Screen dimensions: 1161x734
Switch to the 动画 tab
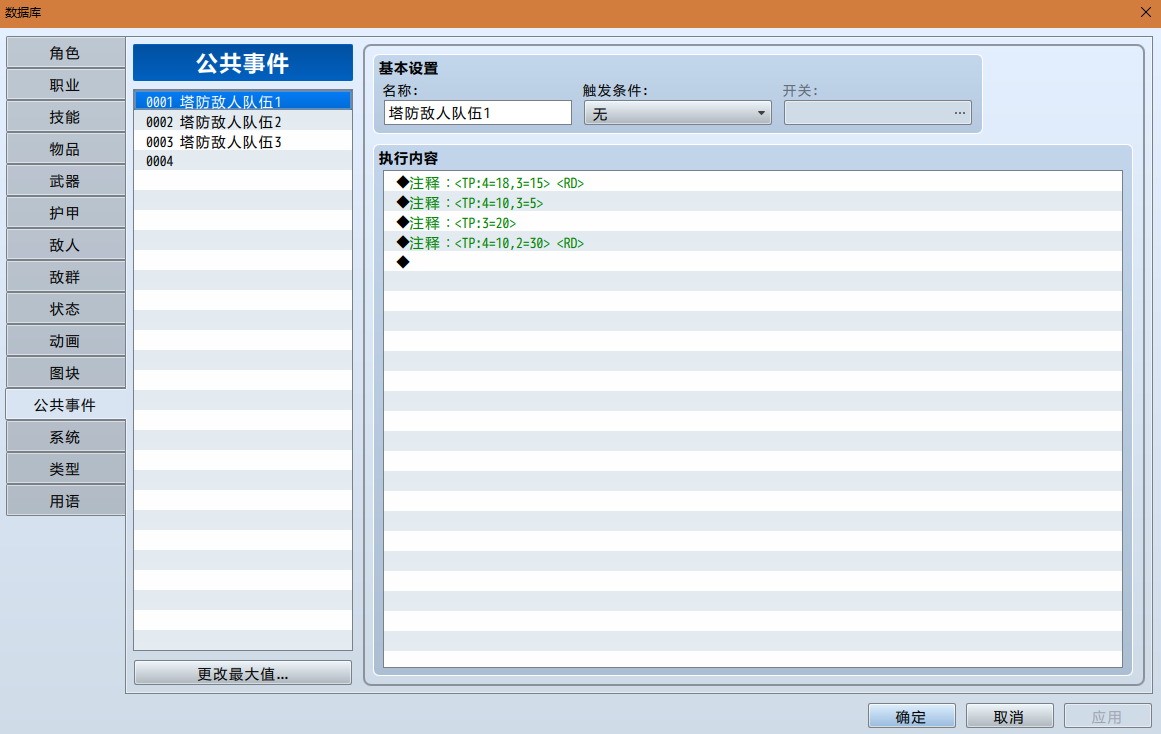coord(65,341)
